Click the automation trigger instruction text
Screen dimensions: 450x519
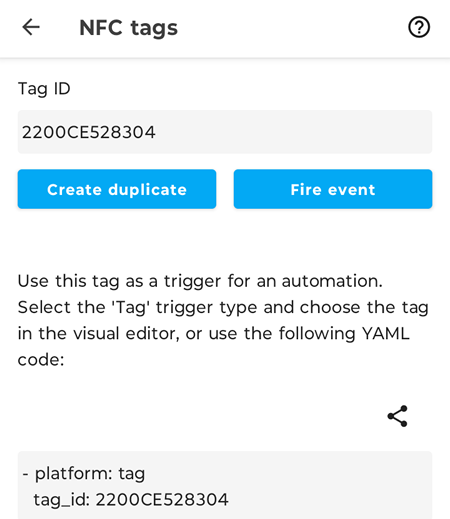coord(223,320)
